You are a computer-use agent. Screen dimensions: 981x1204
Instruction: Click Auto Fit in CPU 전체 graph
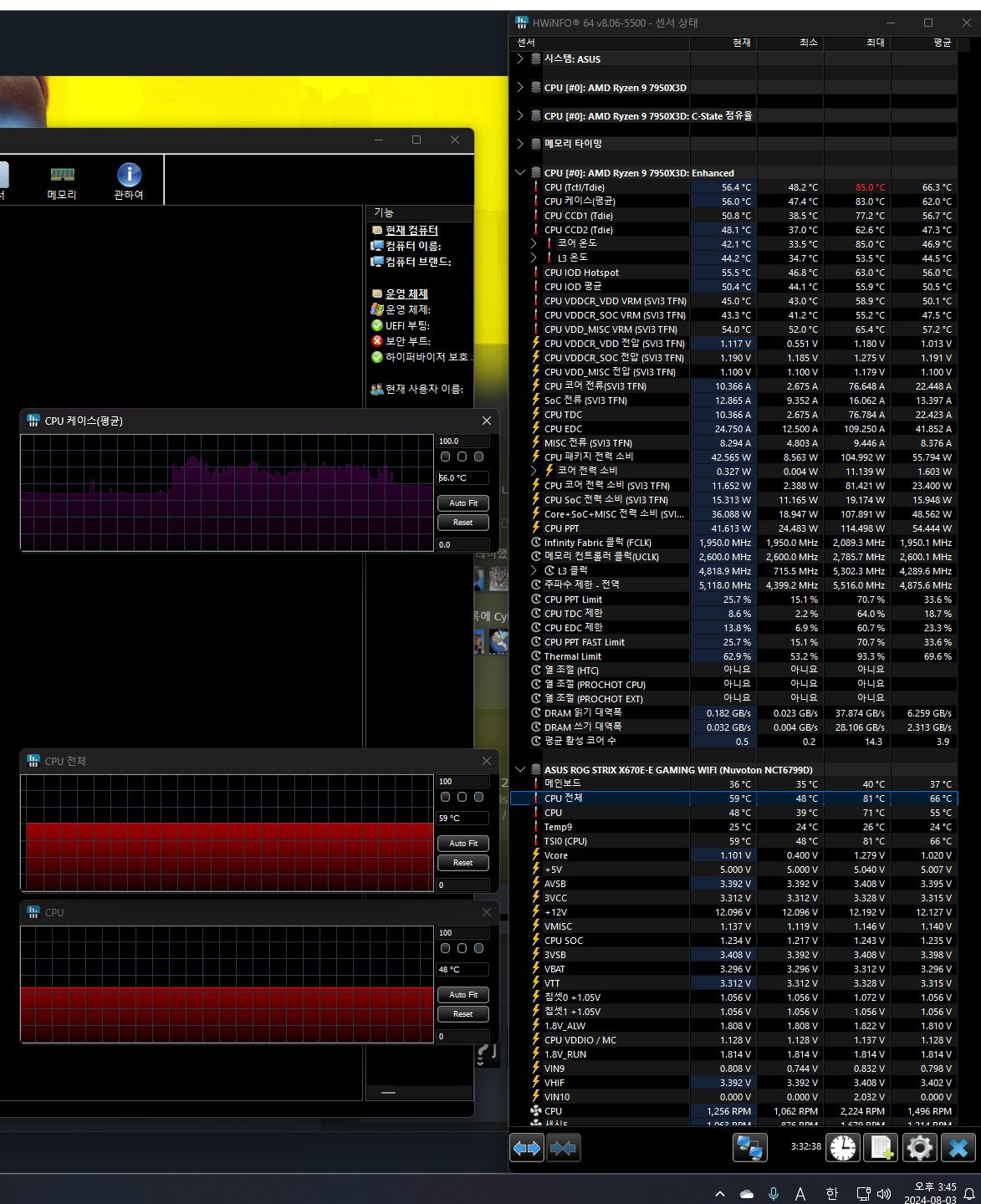[463, 844]
